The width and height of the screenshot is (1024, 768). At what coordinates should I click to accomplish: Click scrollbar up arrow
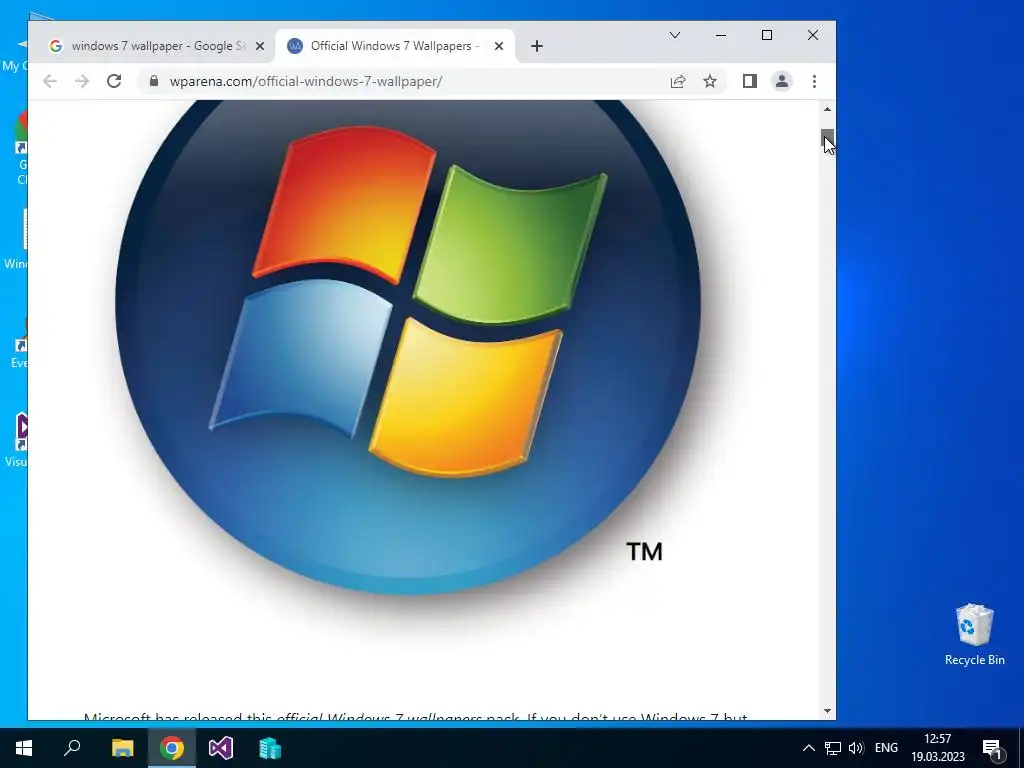(827, 109)
